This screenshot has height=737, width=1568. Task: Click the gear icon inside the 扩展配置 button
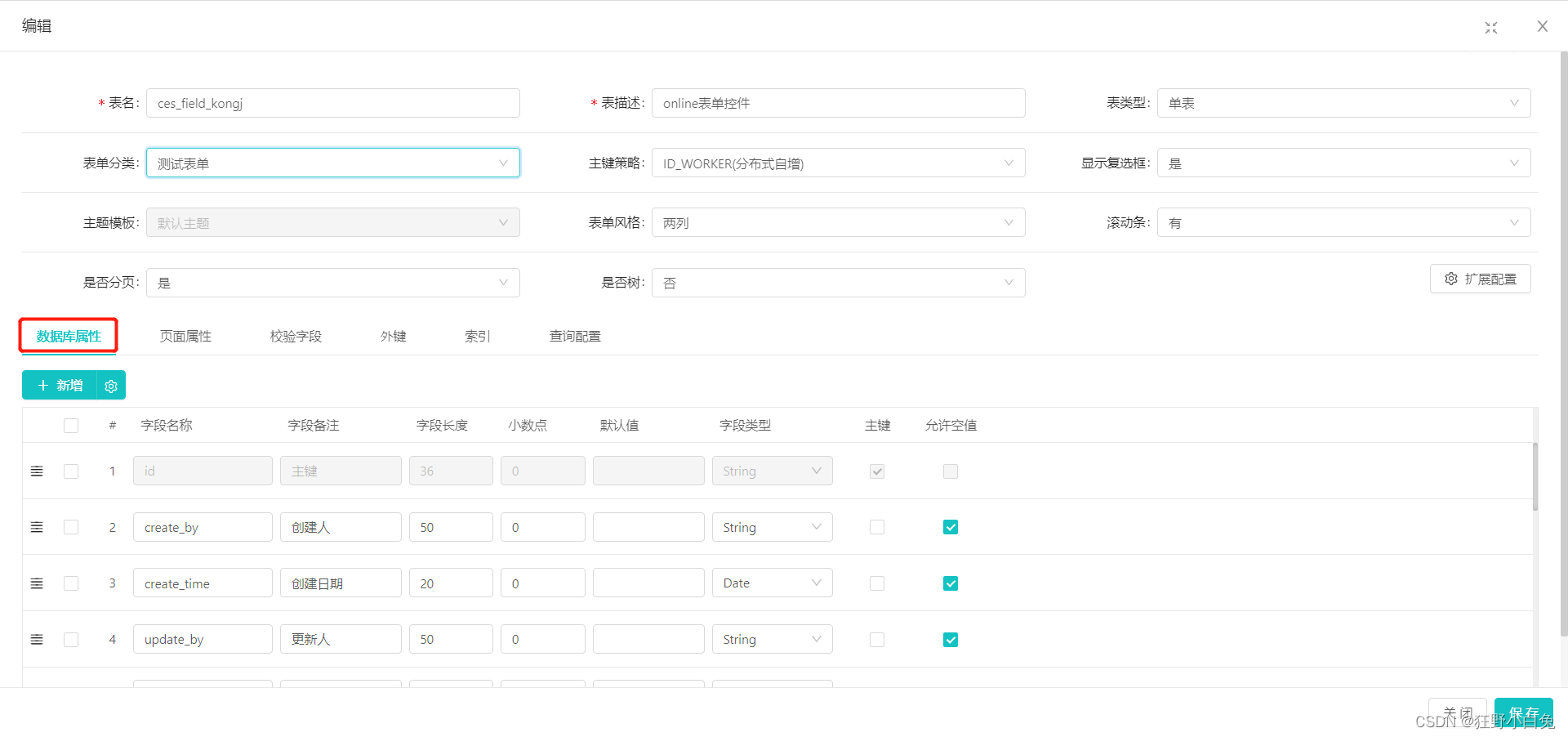(1451, 279)
